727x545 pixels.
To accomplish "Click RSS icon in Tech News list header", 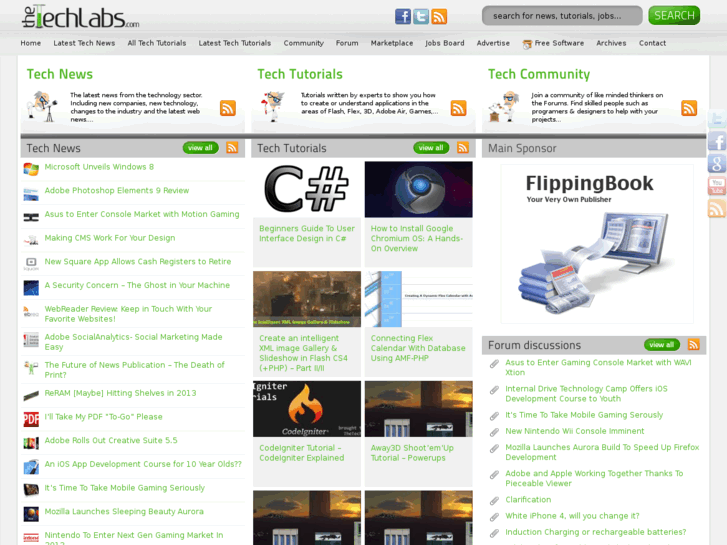I will 232,147.
